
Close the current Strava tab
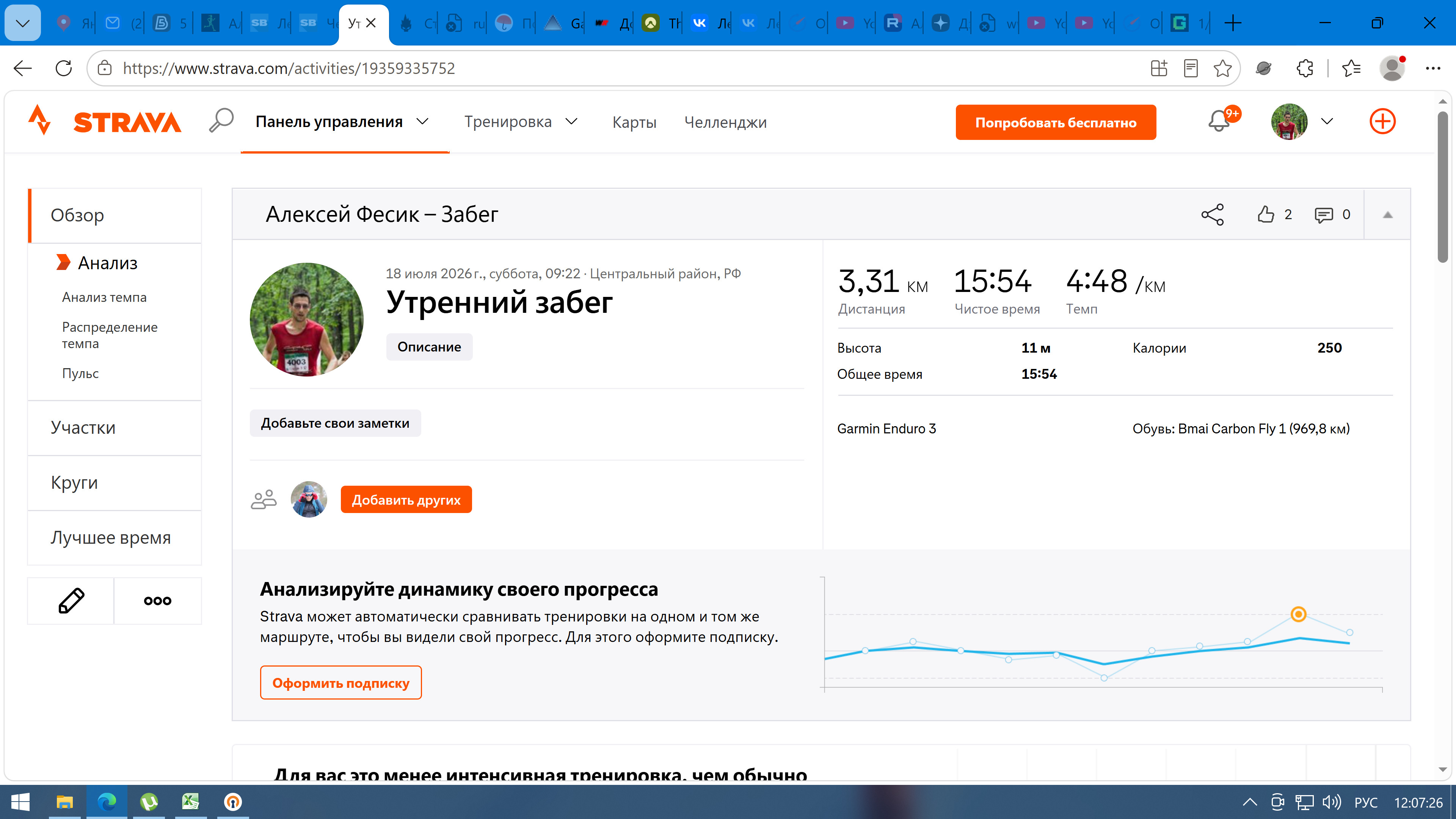point(371,23)
